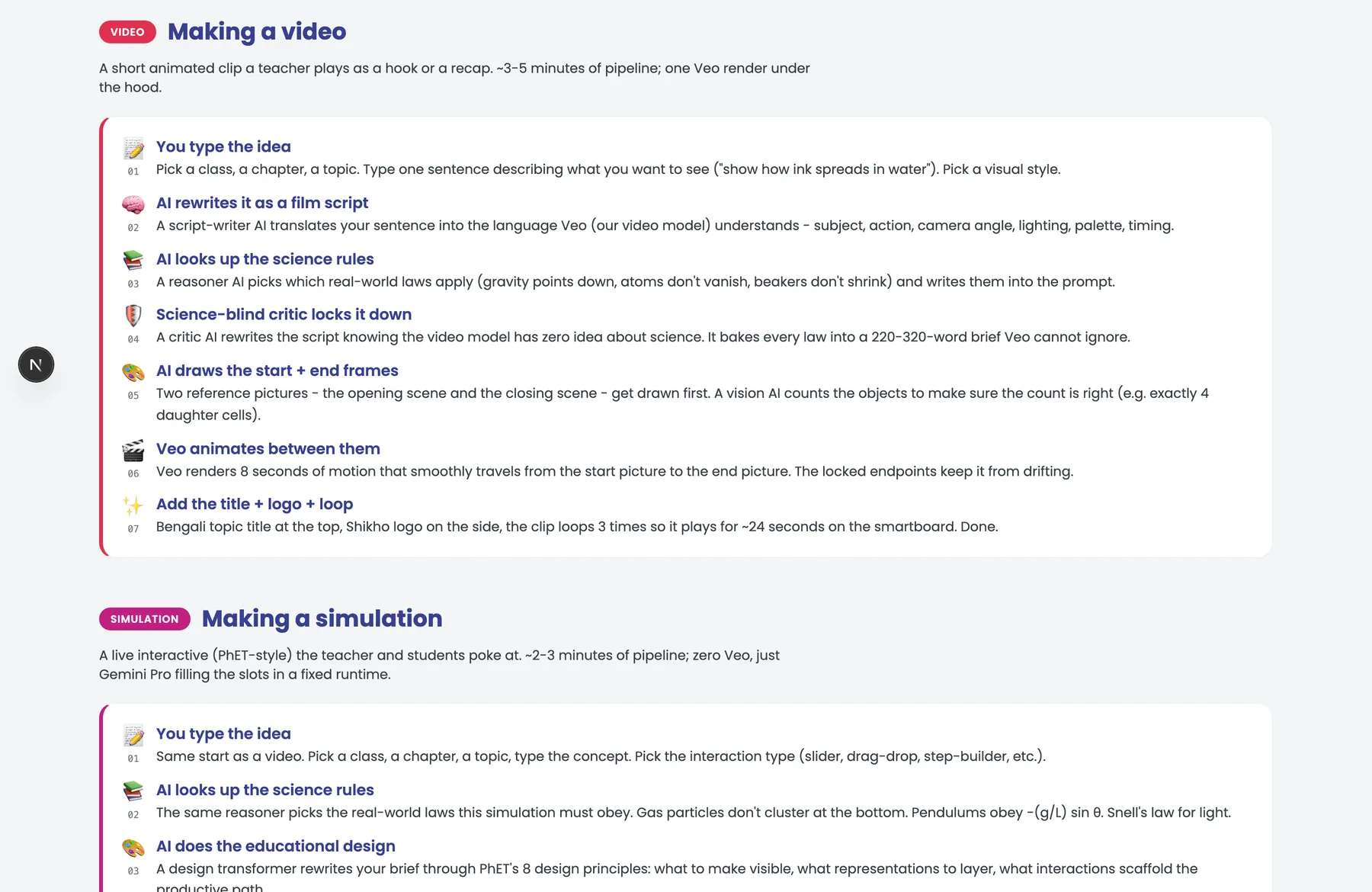1372x892 pixels.
Task: Click step number 07 under the sparkles icon
Action: (133, 529)
